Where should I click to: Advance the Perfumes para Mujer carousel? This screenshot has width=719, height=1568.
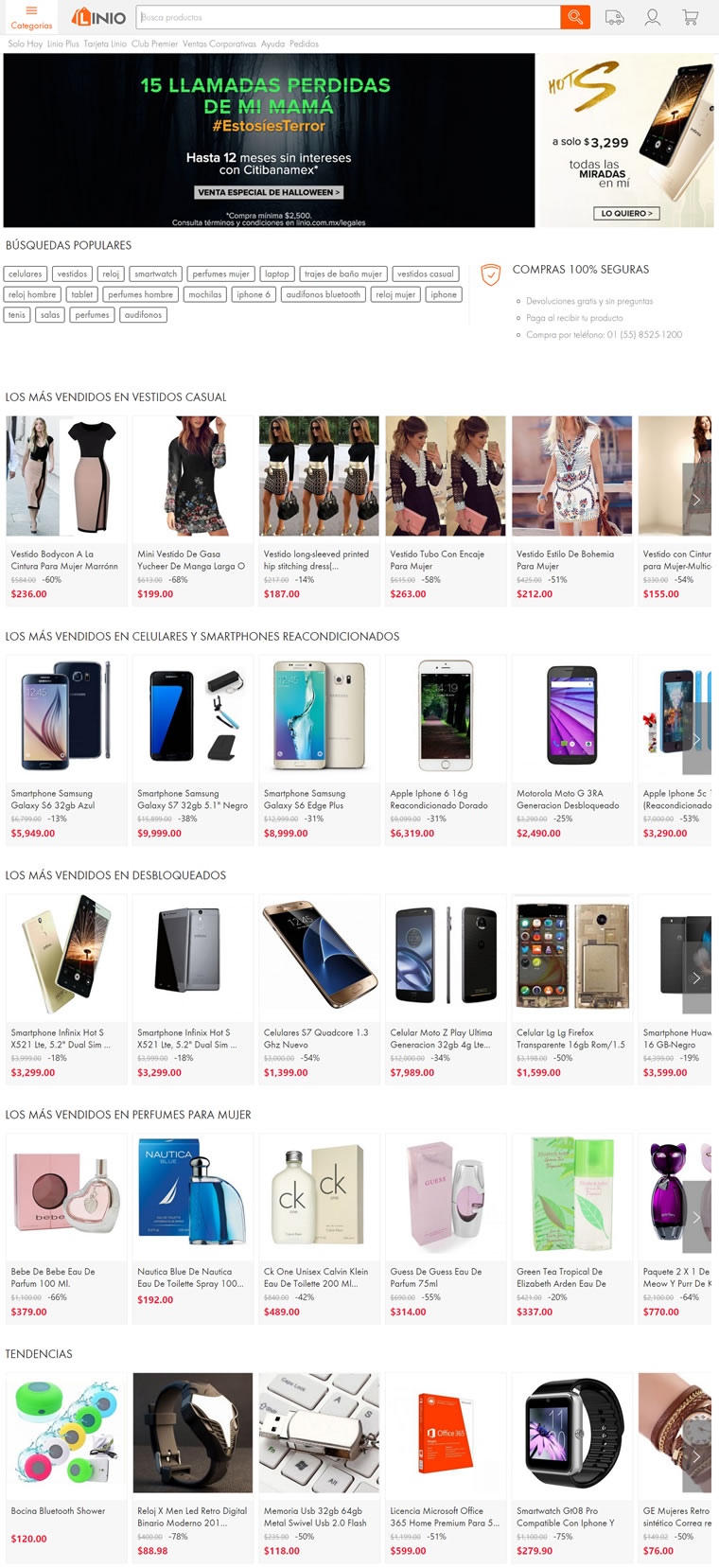click(x=696, y=1218)
